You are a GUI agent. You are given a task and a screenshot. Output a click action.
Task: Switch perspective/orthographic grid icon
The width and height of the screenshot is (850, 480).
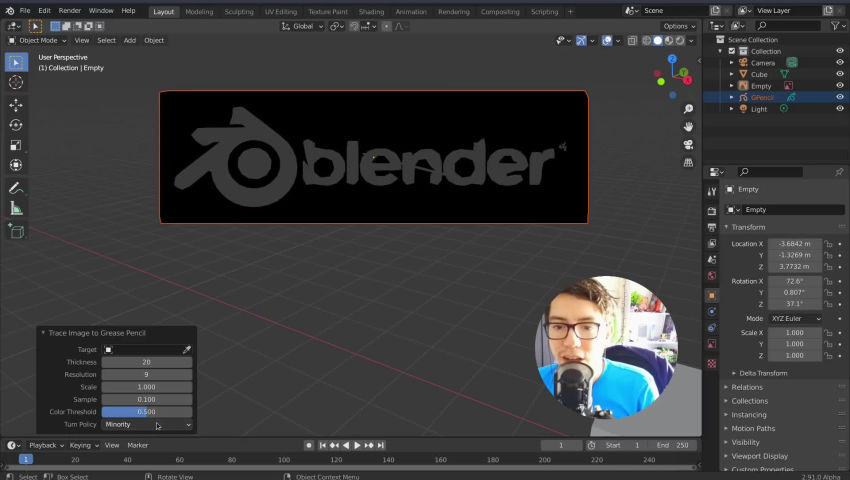pyautogui.click(x=688, y=163)
